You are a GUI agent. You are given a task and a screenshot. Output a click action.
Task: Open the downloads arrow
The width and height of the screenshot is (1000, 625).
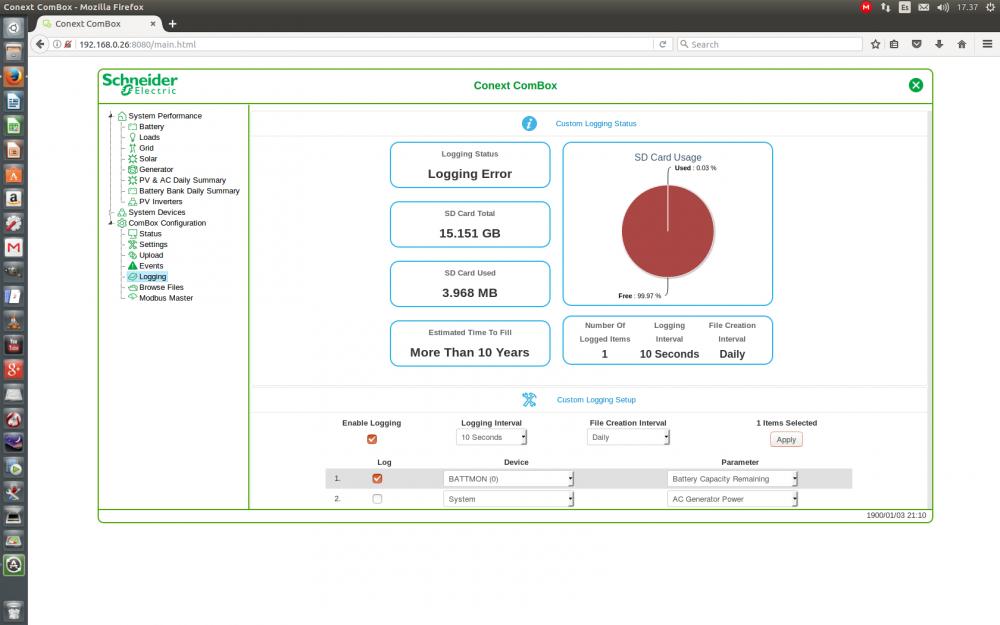click(x=939, y=44)
